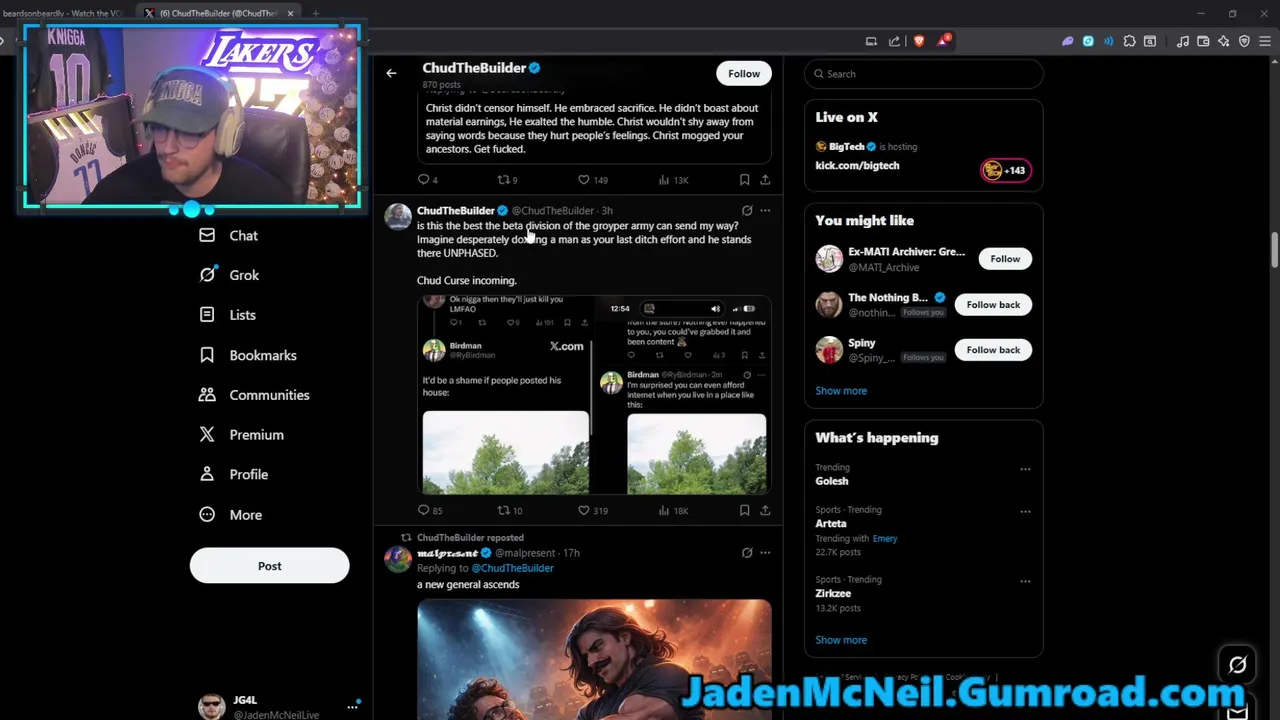Show more under You might like
The image size is (1280, 720).
tap(841, 391)
